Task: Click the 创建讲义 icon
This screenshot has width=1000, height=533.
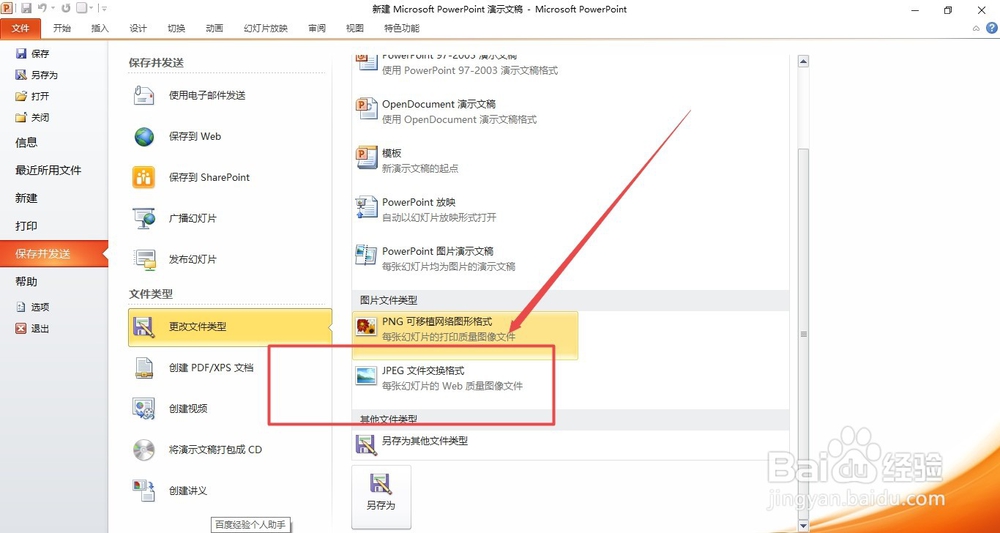Action: 143,490
